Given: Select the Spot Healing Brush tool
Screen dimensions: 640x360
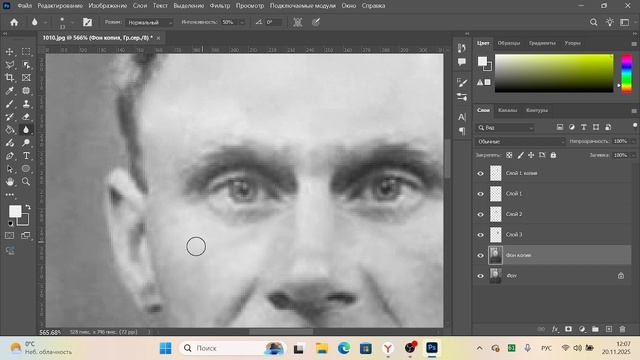Looking at the screenshot, I should tap(26, 91).
